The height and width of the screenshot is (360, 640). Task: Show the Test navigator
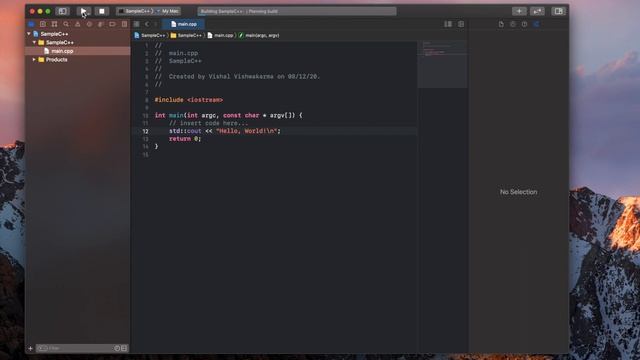tap(89, 24)
